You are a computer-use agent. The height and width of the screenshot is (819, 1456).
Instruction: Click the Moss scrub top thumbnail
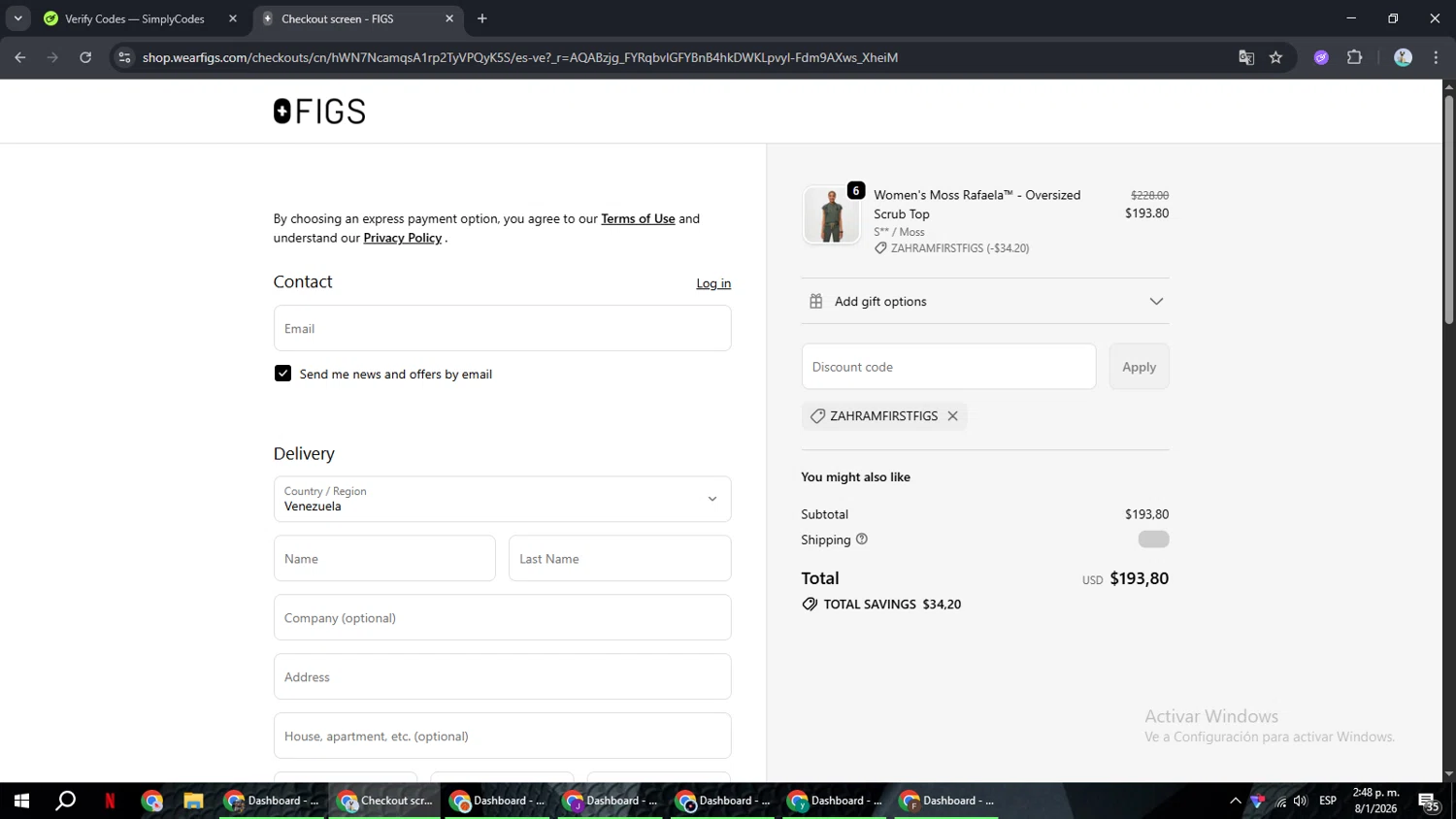point(831,214)
